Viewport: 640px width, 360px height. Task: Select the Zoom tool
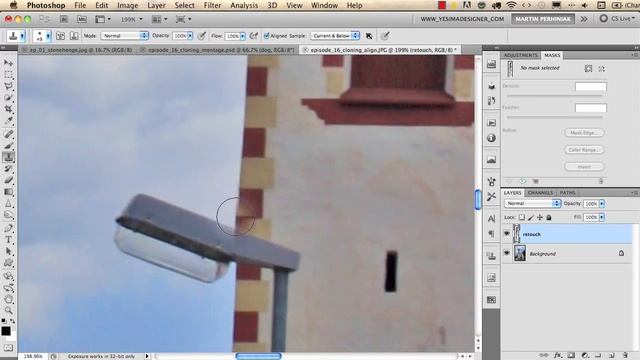coord(8,311)
